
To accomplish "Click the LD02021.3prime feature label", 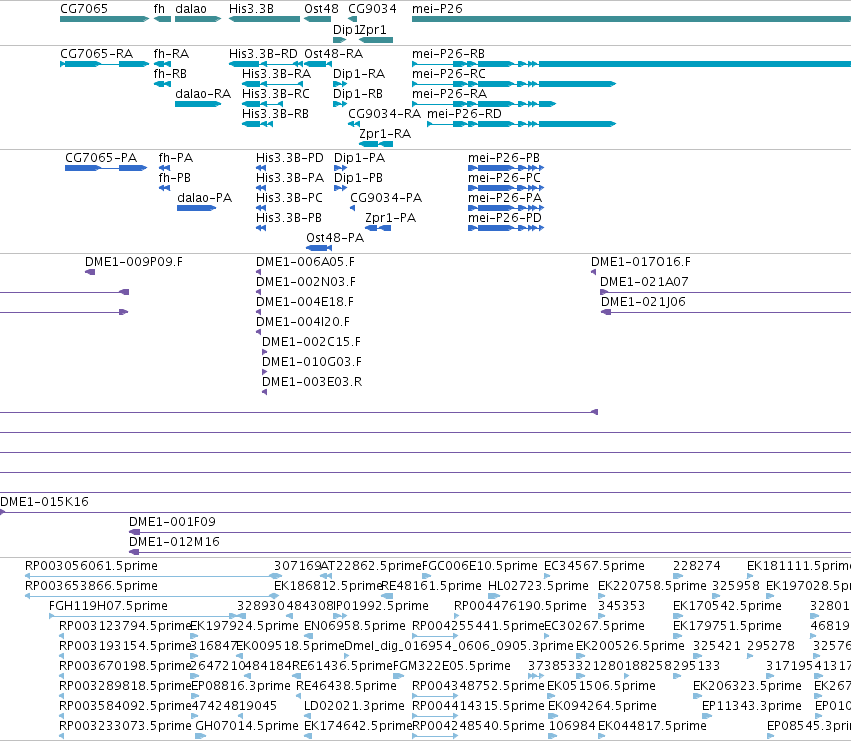I will (354, 706).
